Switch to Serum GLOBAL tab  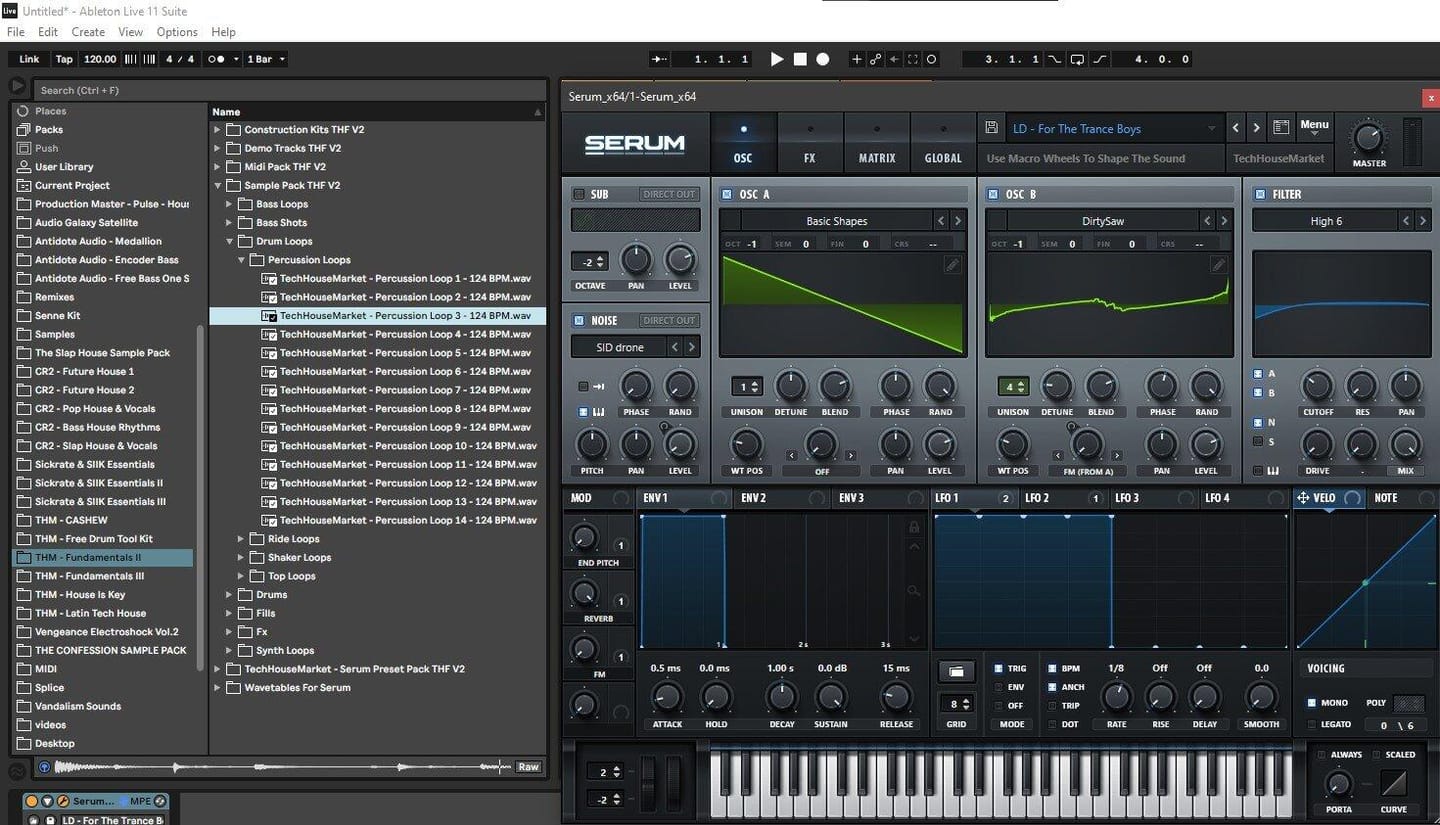click(942, 142)
